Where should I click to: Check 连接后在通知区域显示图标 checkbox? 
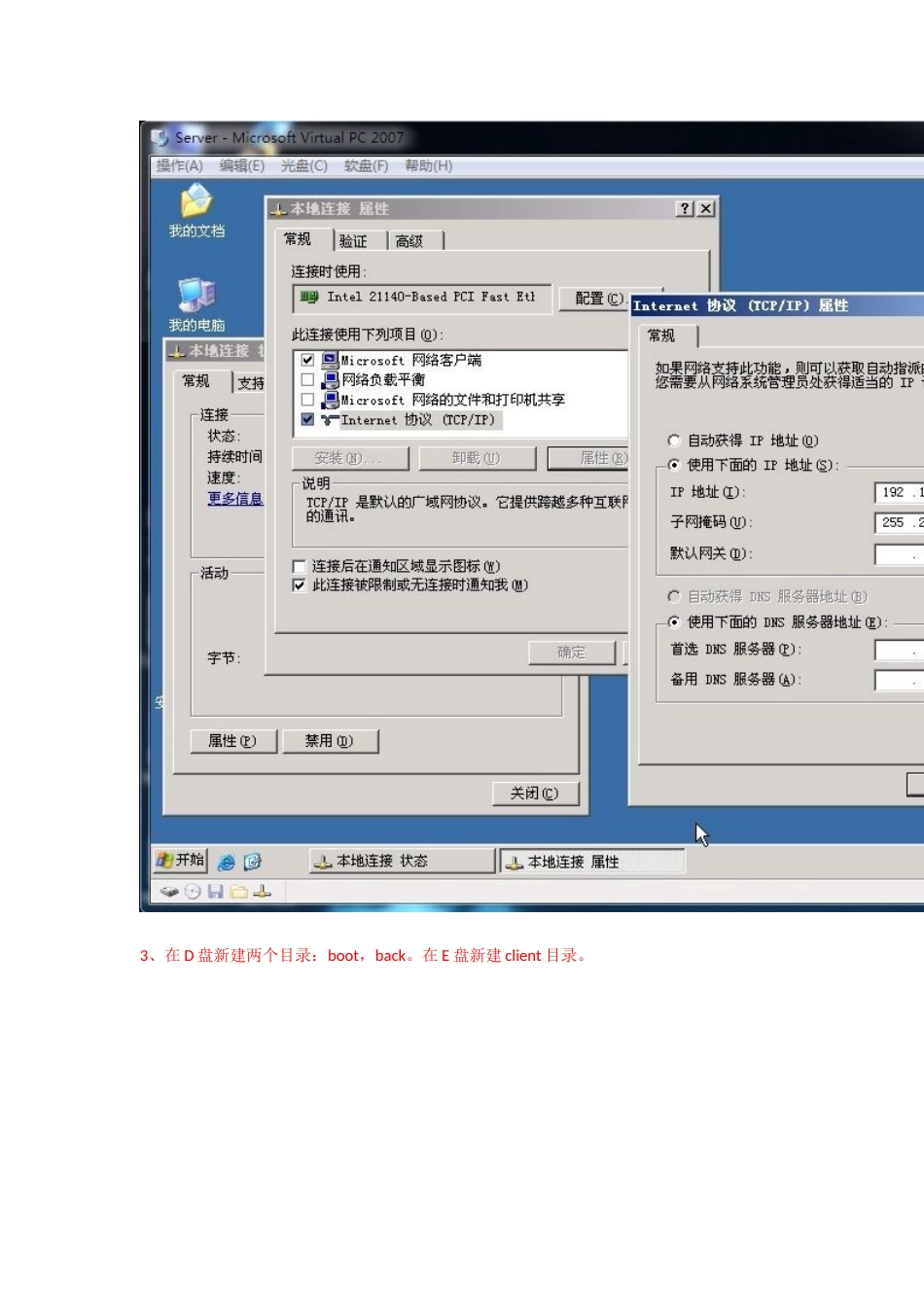pos(300,566)
